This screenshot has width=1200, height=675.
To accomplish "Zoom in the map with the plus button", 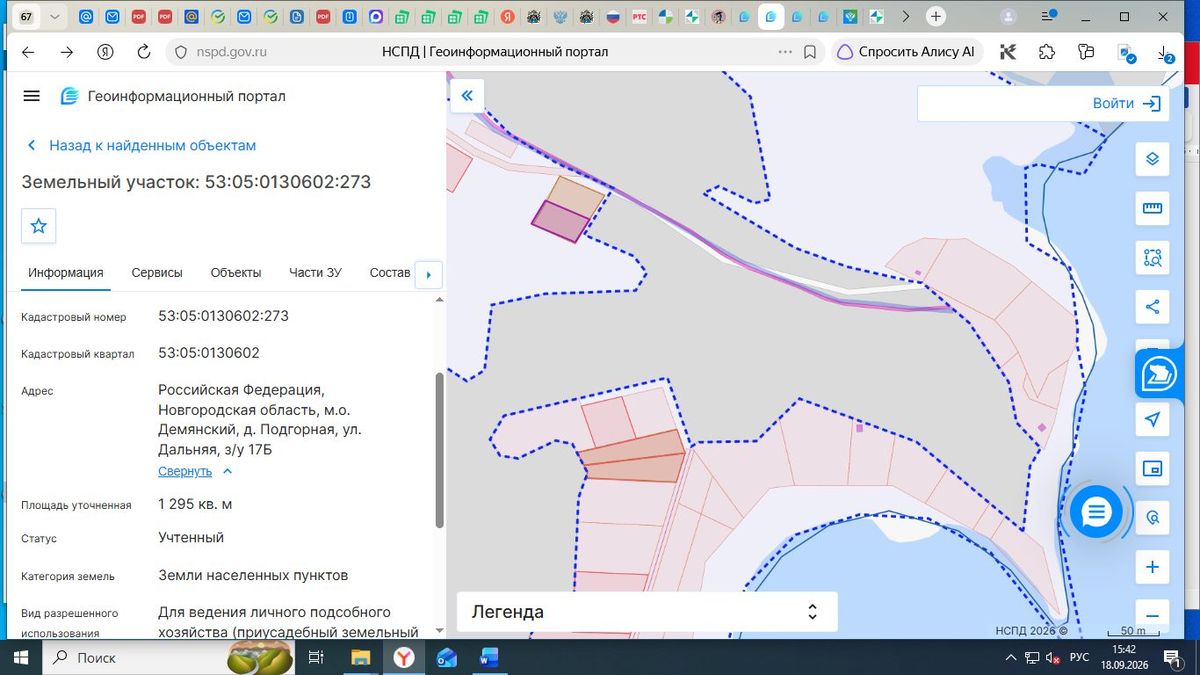I will pyautogui.click(x=1152, y=567).
